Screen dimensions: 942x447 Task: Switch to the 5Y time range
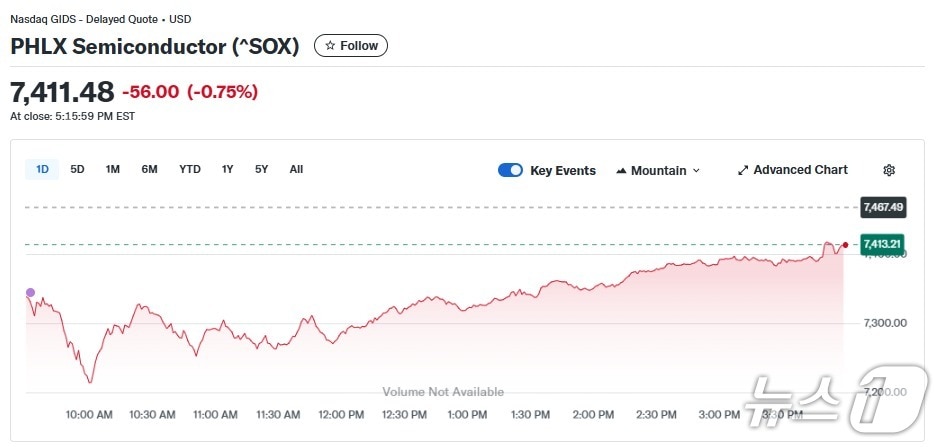pyautogui.click(x=261, y=169)
